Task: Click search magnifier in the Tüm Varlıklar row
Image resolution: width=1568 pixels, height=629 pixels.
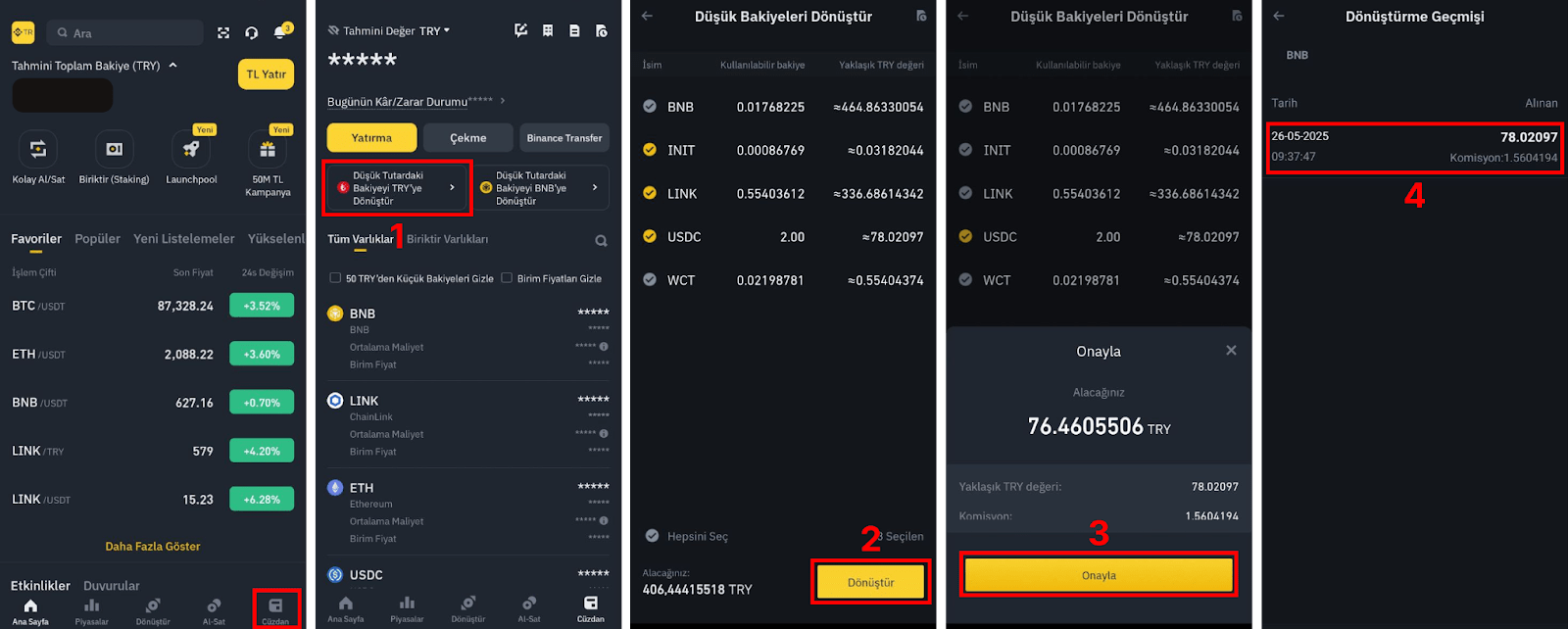Action: pos(601,241)
